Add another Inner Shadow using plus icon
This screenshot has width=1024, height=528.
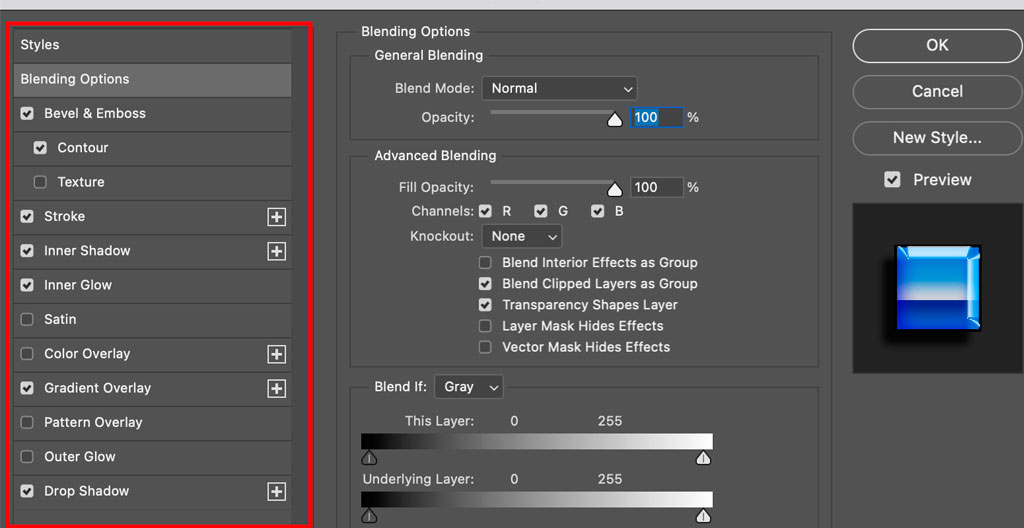pos(277,251)
